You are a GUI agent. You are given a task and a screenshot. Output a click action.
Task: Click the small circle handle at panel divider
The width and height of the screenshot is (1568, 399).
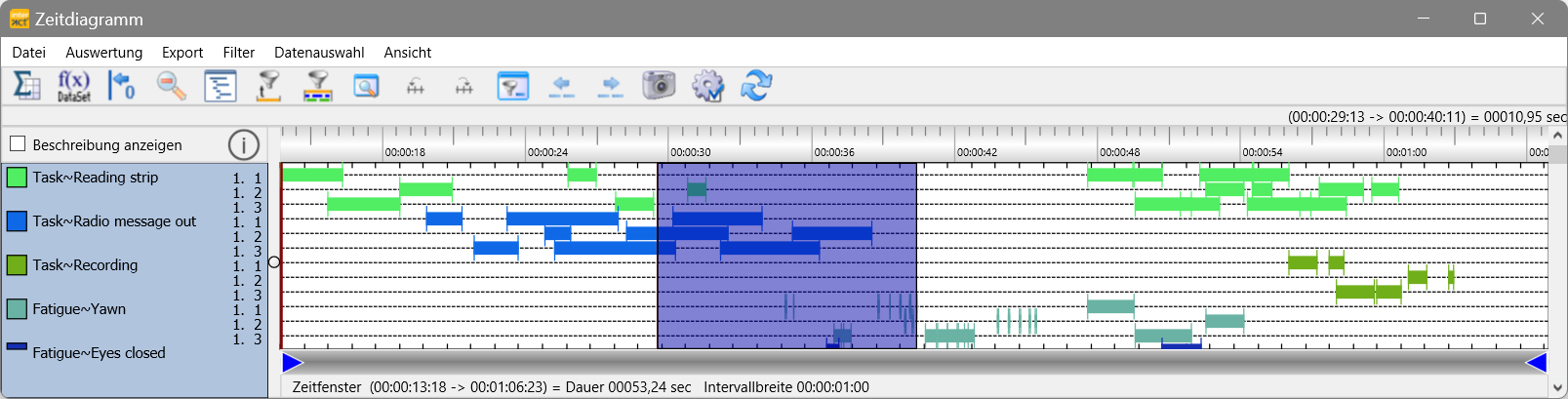click(274, 261)
